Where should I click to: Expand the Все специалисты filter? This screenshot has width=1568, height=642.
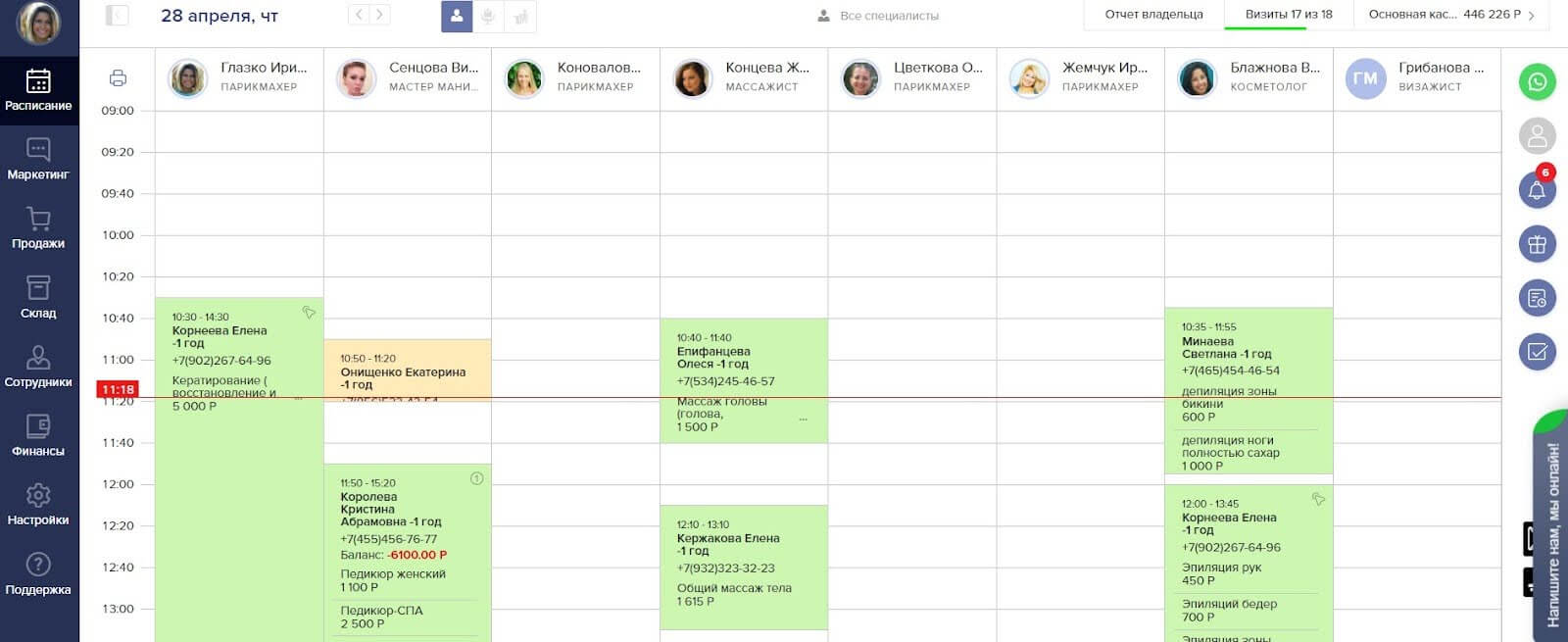point(878,16)
